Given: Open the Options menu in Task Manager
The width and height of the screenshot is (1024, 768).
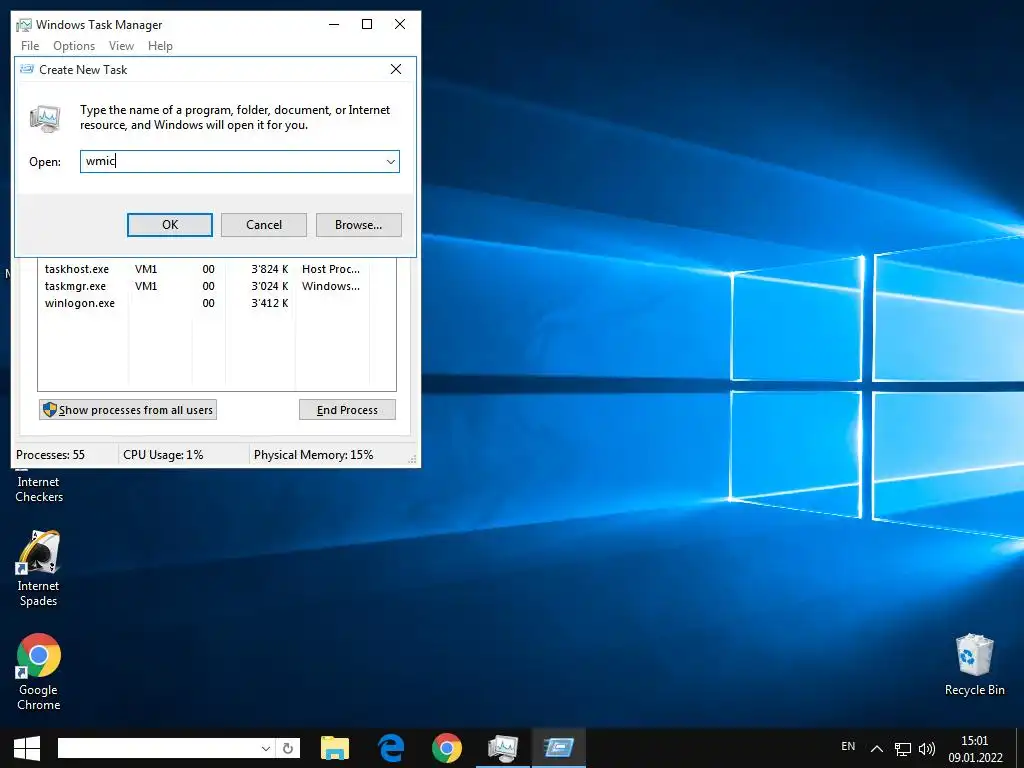Looking at the screenshot, I should pyautogui.click(x=74, y=46).
